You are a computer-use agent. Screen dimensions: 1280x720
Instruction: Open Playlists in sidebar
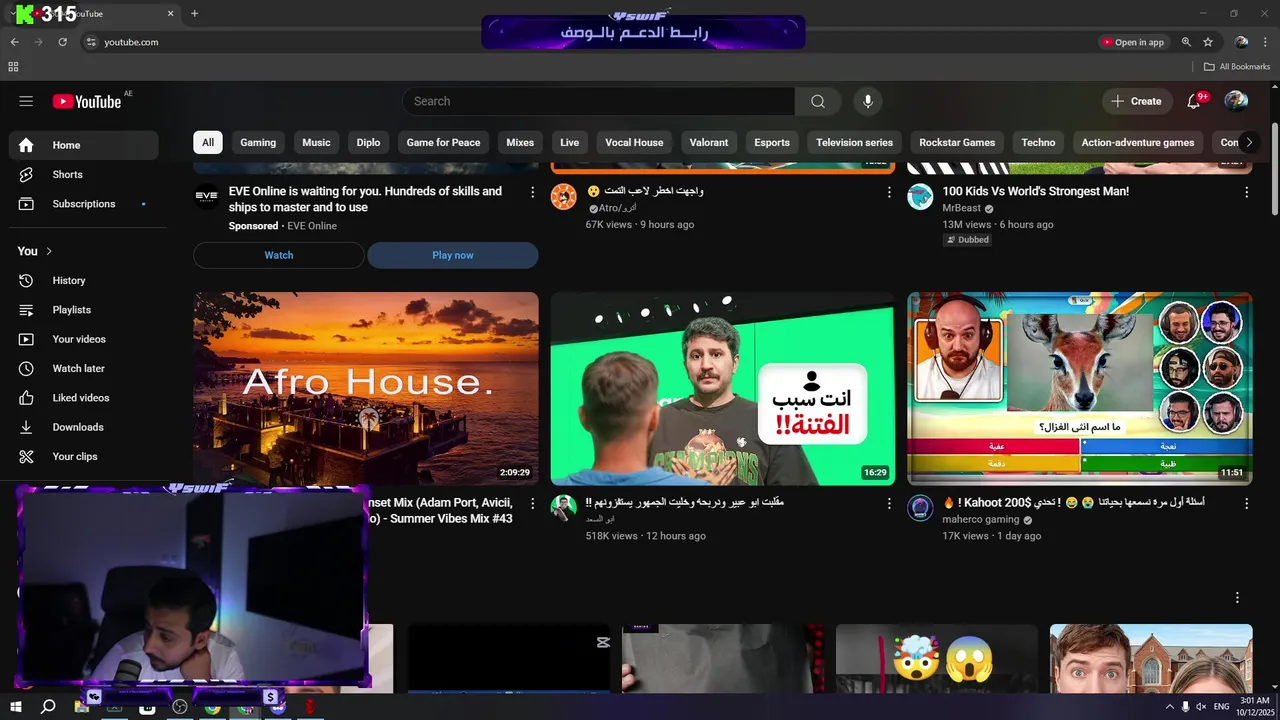[84, 310]
